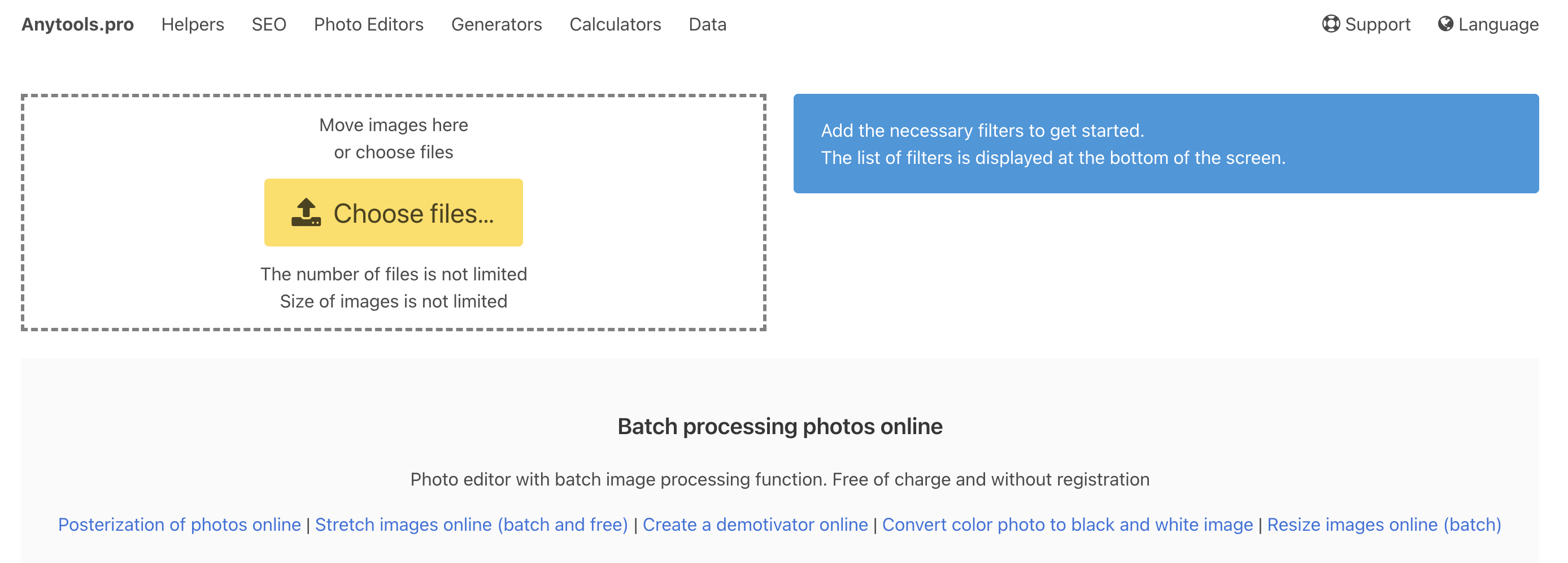Image resolution: width=1568 pixels, height=563 pixels.
Task: Select the Calculators menu item
Action: pyautogui.click(x=615, y=24)
